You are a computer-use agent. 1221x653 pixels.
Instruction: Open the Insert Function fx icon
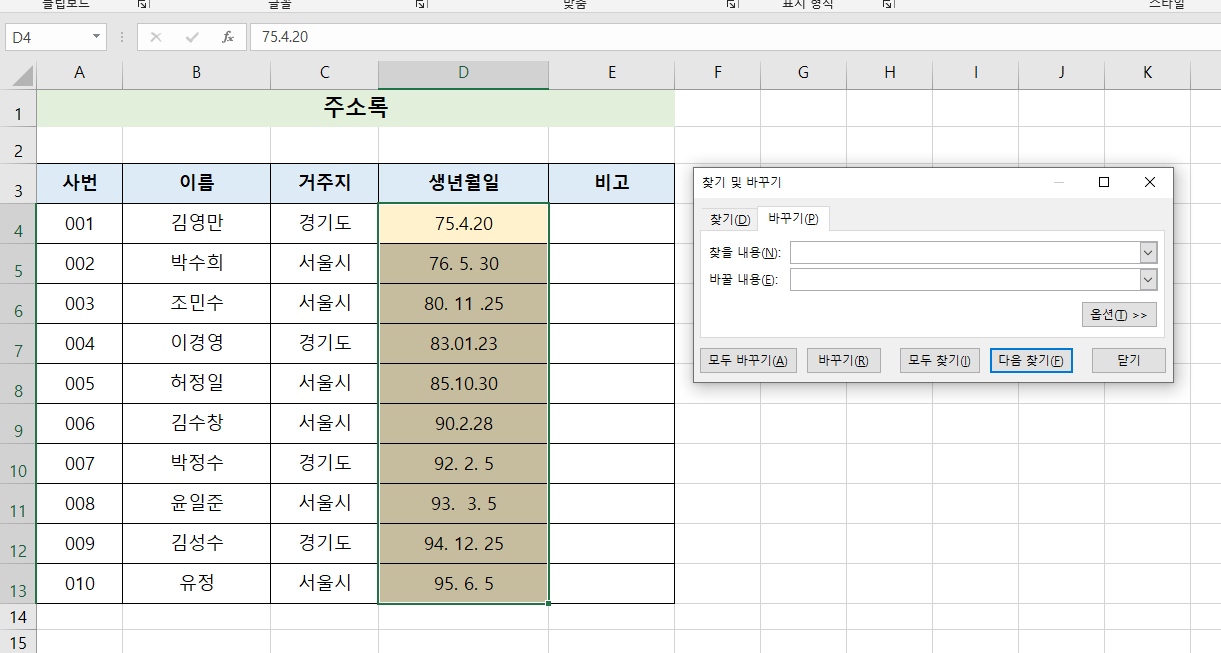228,37
